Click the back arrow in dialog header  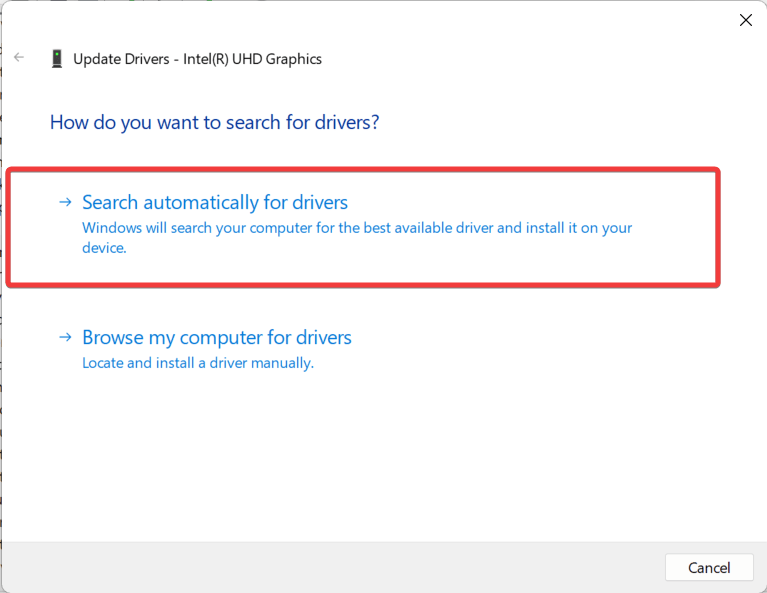click(x=19, y=57)
